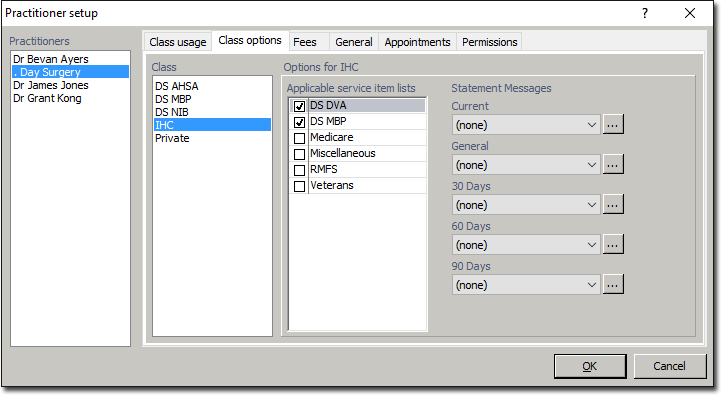Open the help question mark button
The image size is (721, 395).
coord(645,13)
